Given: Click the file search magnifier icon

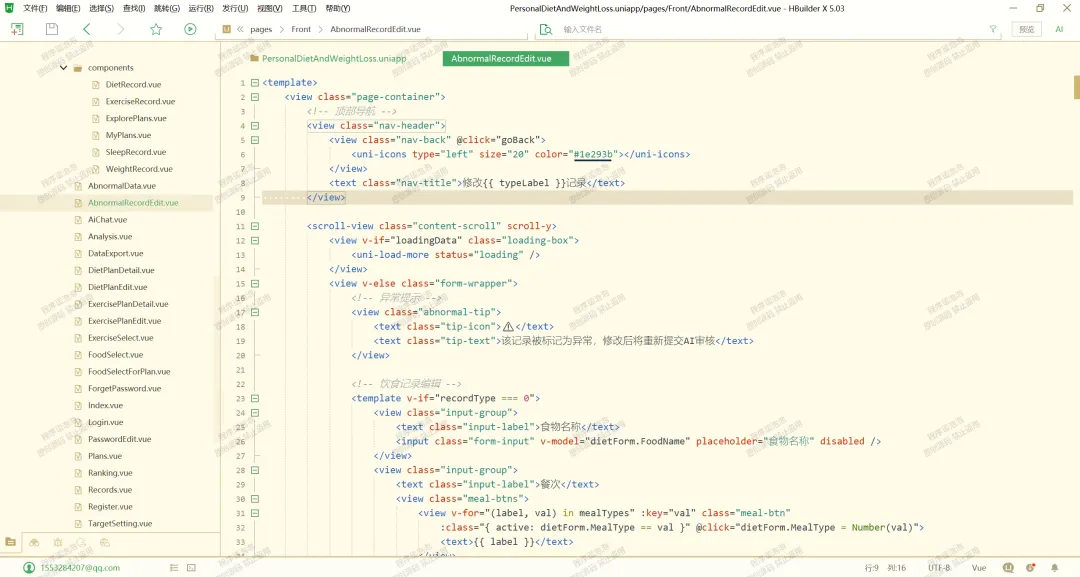Looking at the screenshot, I should click(546, 29).
